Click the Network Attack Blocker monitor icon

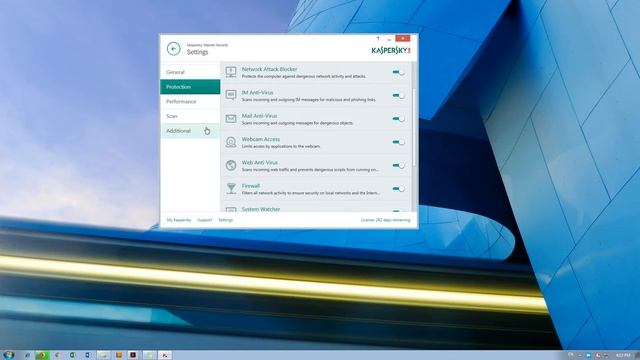(231, 72)
